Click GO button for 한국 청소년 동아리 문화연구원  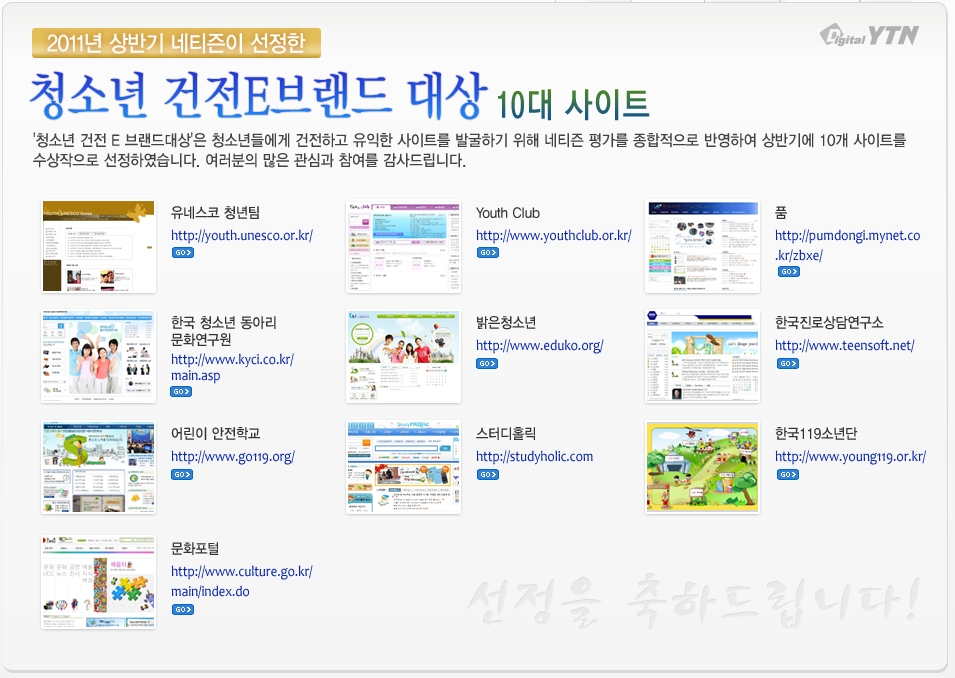(x=181, y=392)
